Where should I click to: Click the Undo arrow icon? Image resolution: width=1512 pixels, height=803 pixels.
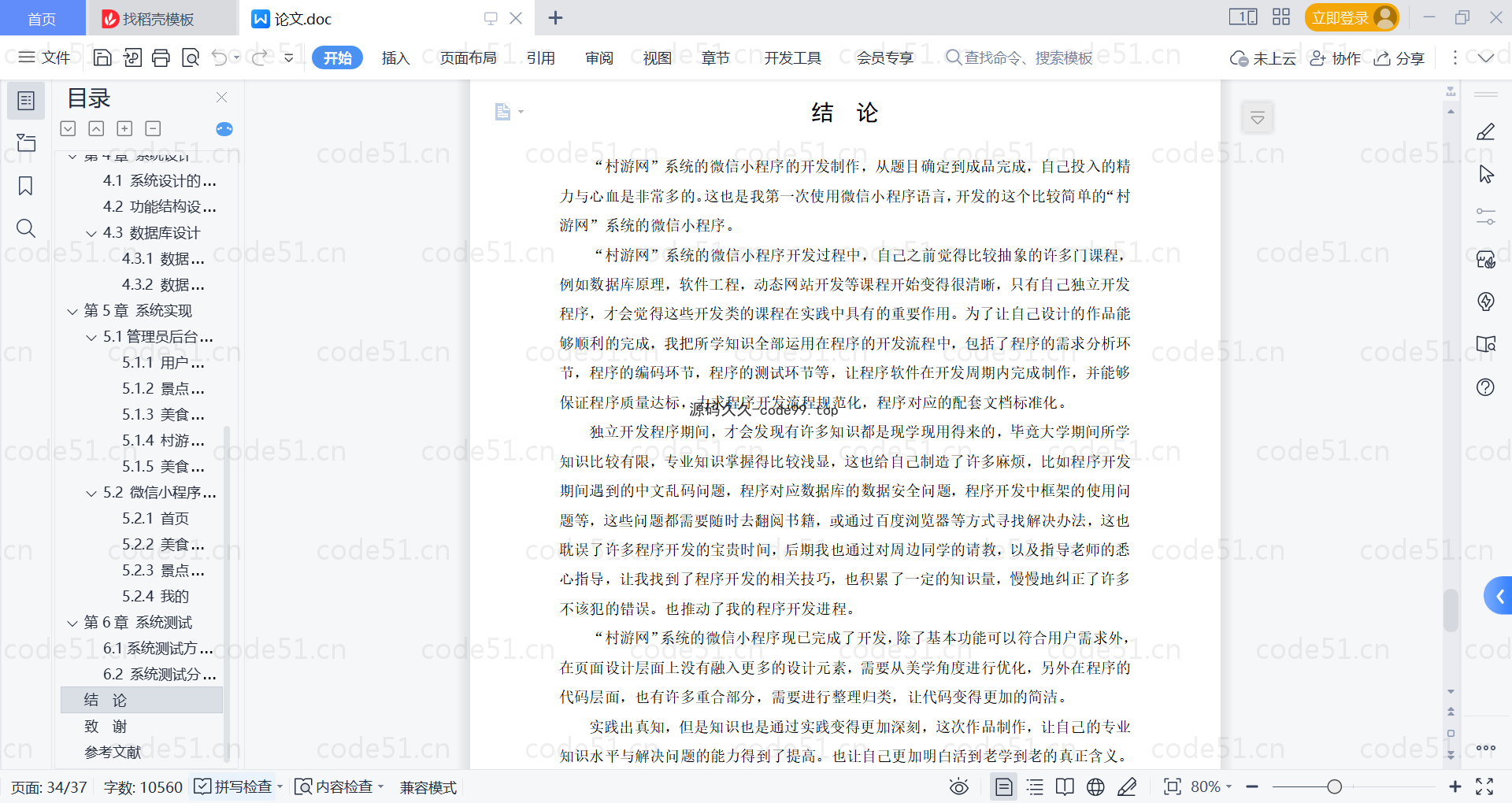pos(220,57)
